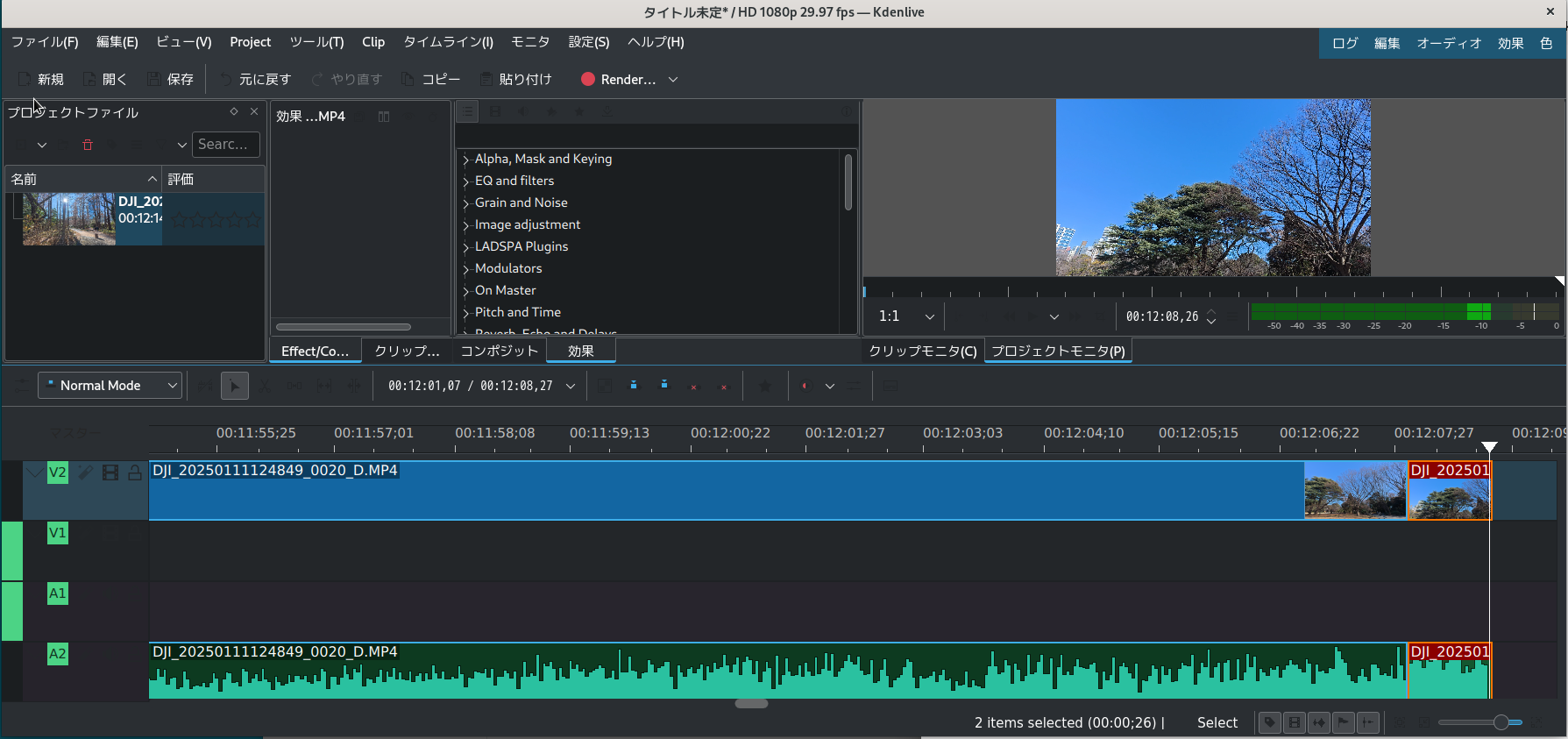
Task: Click the V2 track effects wand icon
Action: tap(85, 473)
